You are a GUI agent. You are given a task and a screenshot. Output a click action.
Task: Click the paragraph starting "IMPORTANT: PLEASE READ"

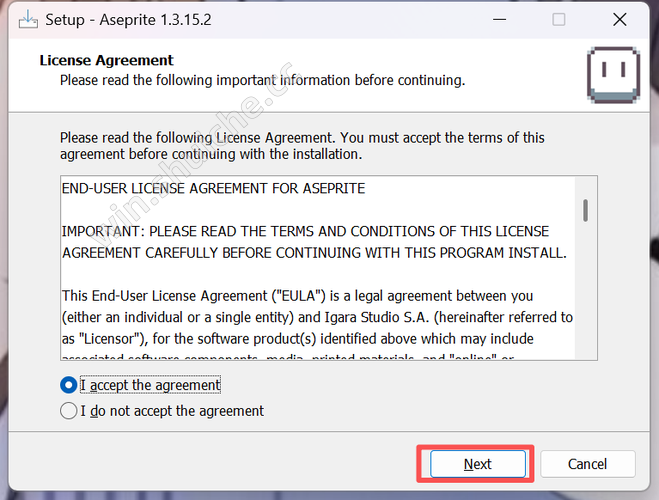[314, 242]
